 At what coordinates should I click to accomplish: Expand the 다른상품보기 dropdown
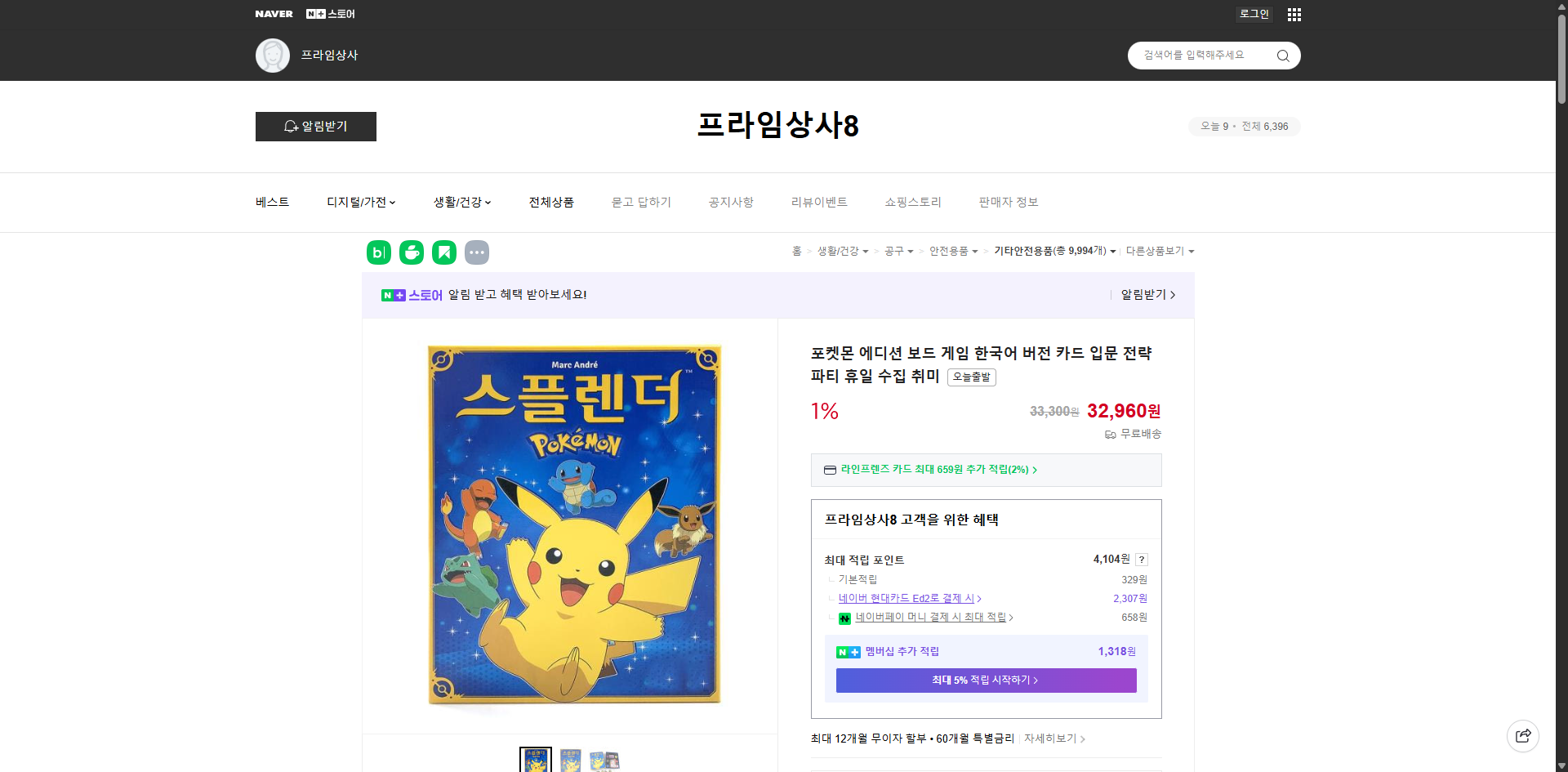1160,251
